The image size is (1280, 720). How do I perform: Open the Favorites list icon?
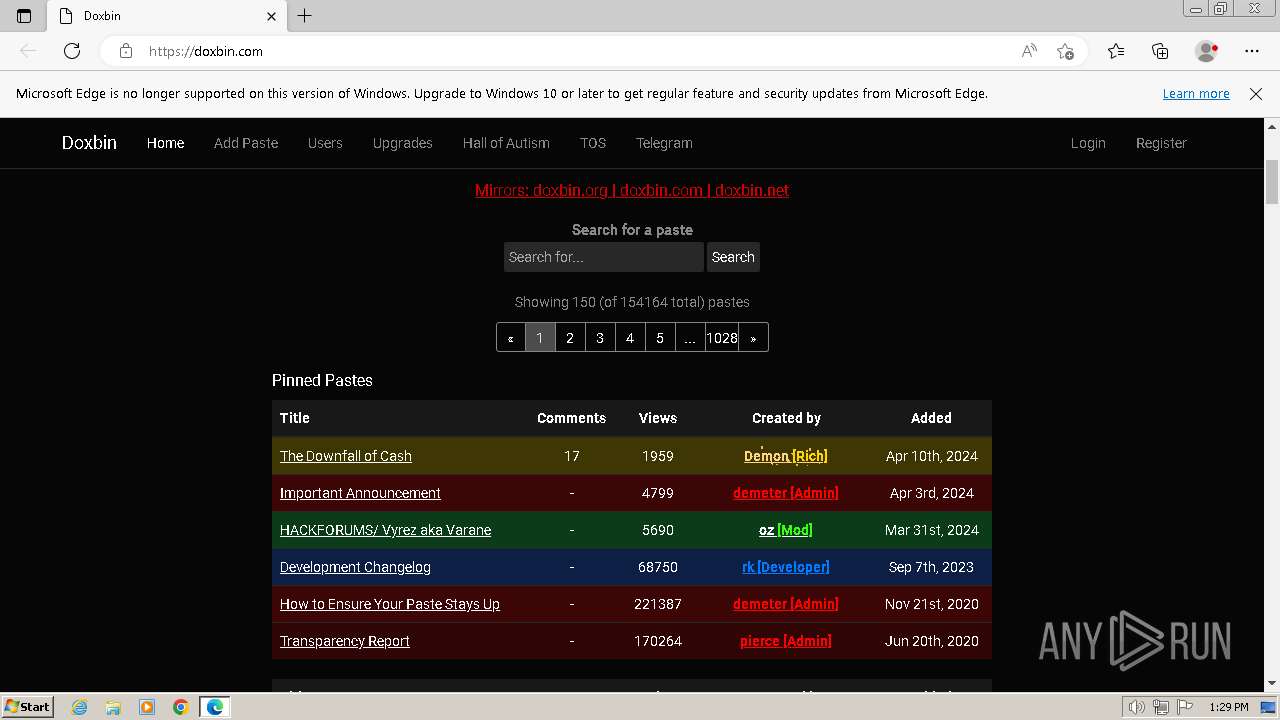pos(1116,51)
